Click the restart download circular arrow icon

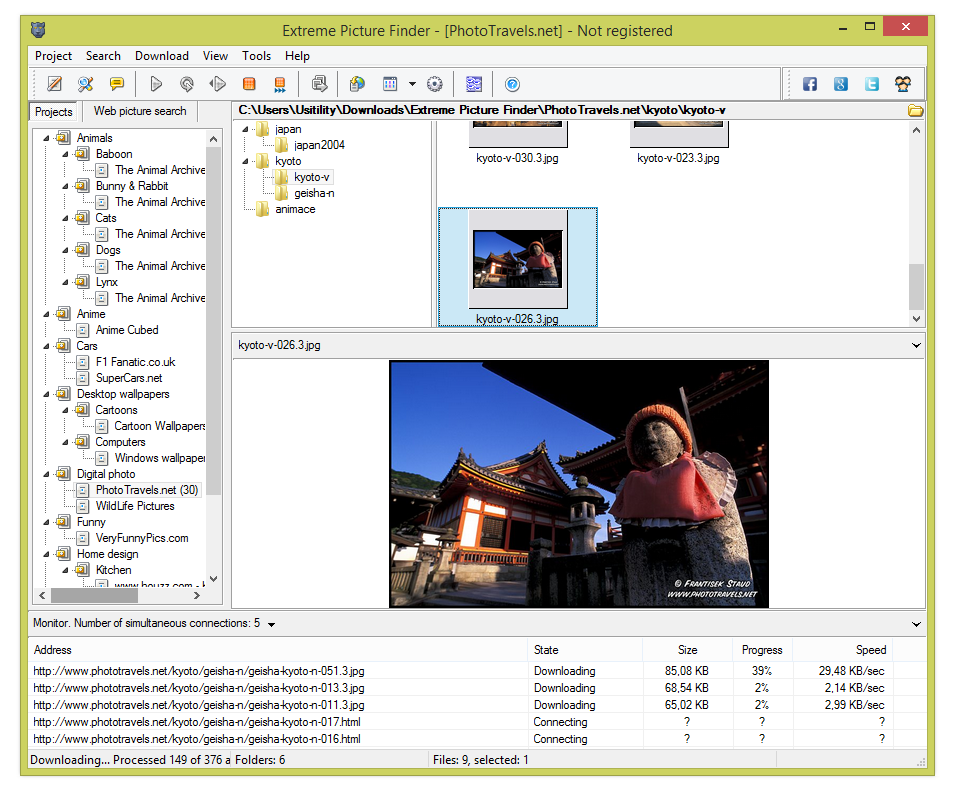pos(187,84)
